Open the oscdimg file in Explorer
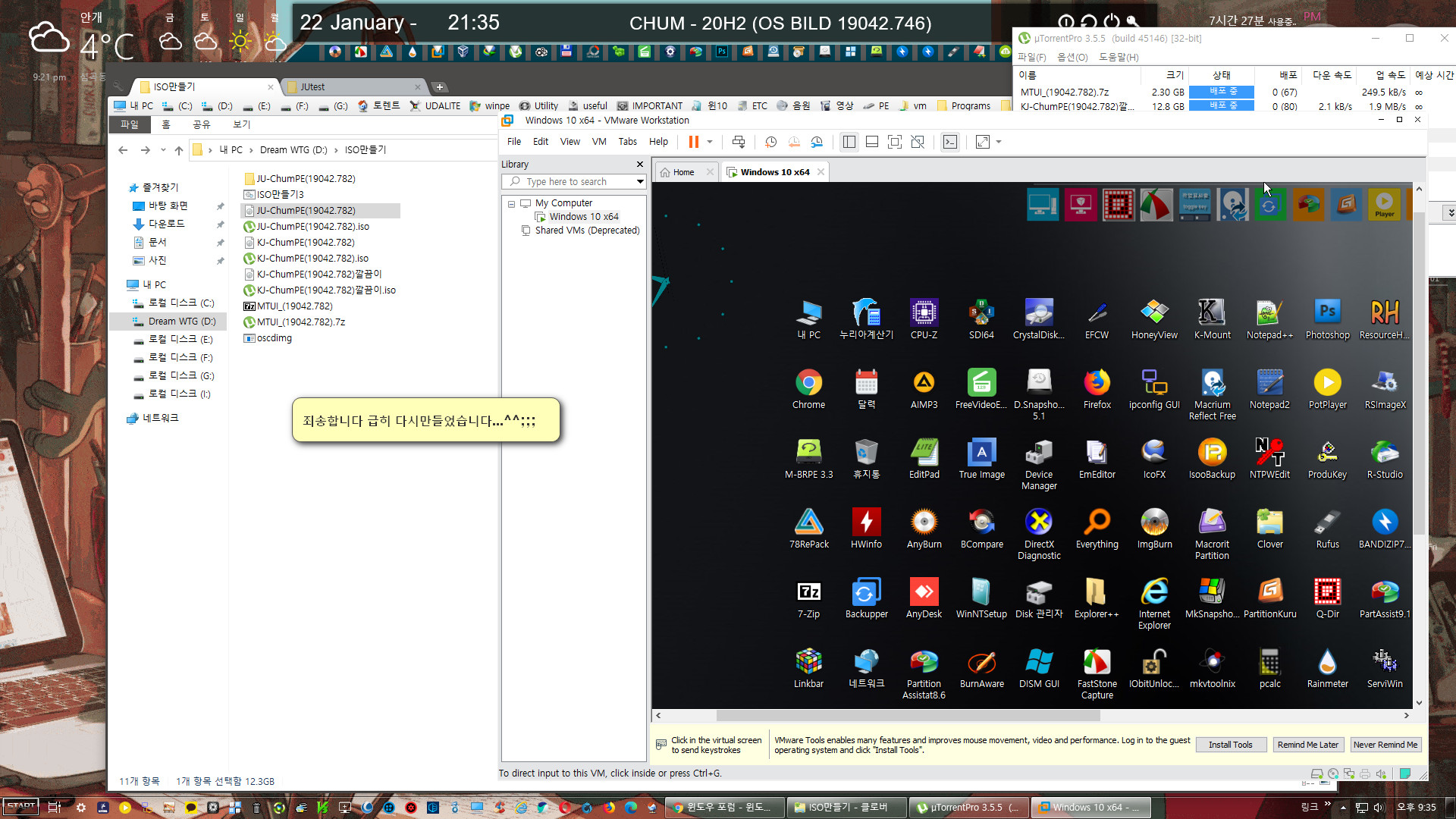Viewport: 1456px width, 819px height. pos(274,338)
